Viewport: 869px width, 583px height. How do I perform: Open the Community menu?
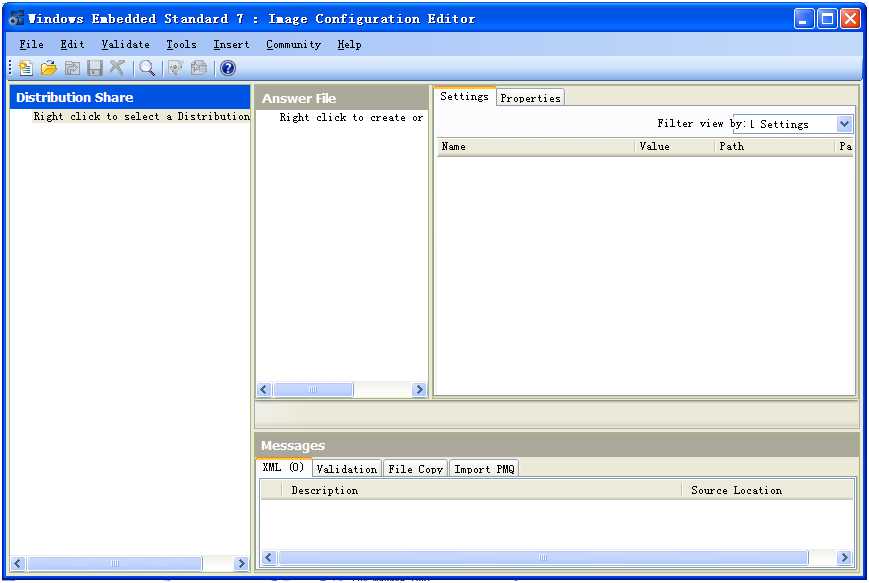point(293,44)
